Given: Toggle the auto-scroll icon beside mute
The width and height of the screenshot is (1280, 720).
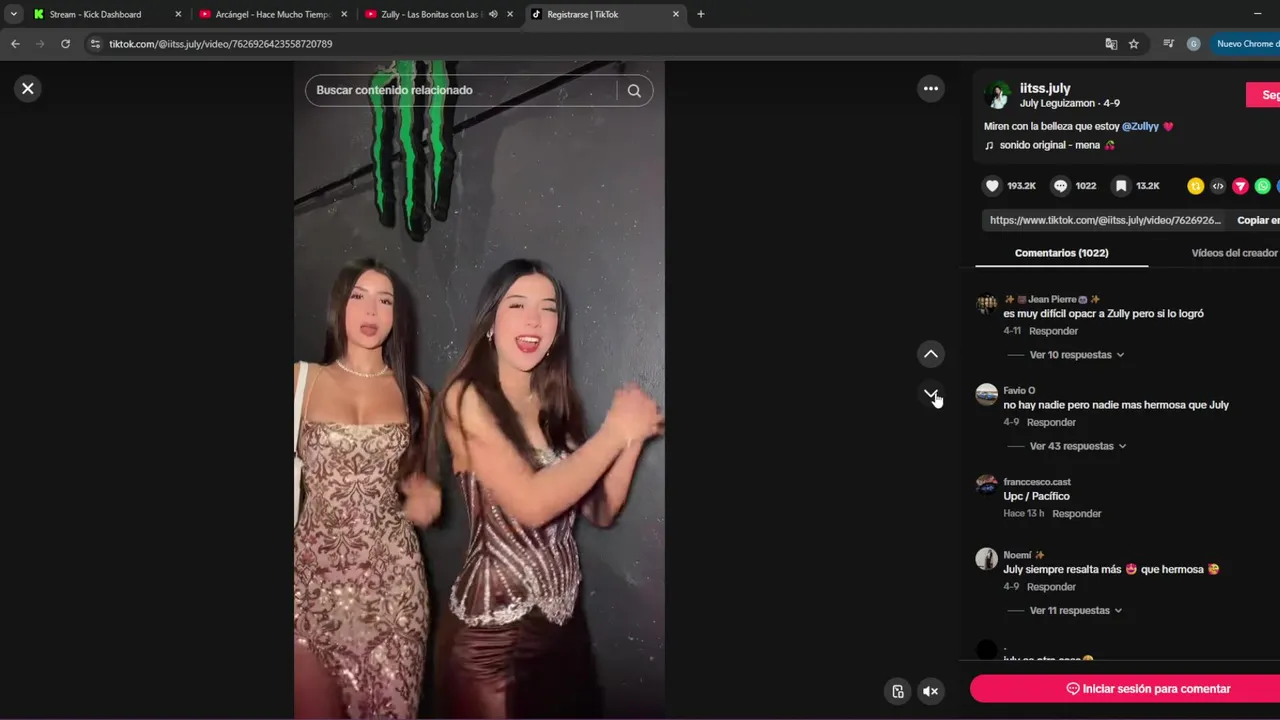Looking at the screenshot, I should click(x=898, y=691).
